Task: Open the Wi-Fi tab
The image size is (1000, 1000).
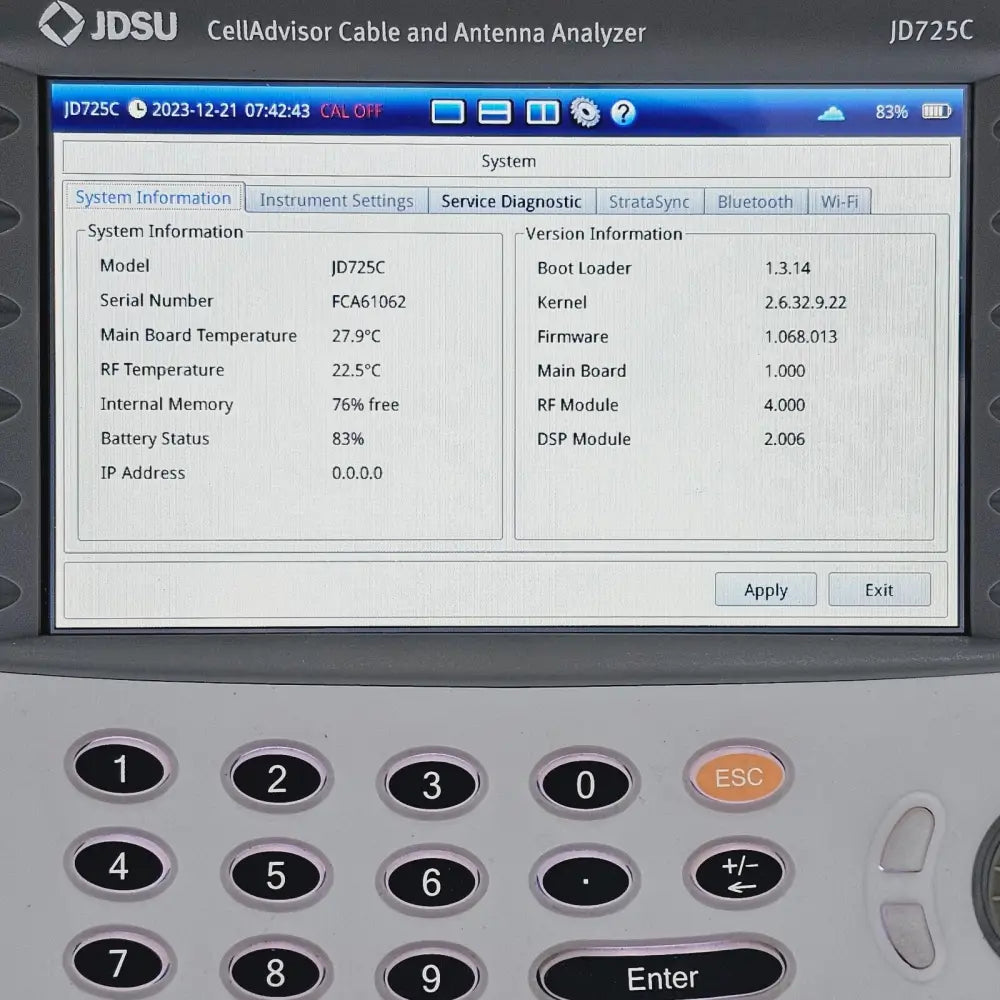Action: coord(839,202)
